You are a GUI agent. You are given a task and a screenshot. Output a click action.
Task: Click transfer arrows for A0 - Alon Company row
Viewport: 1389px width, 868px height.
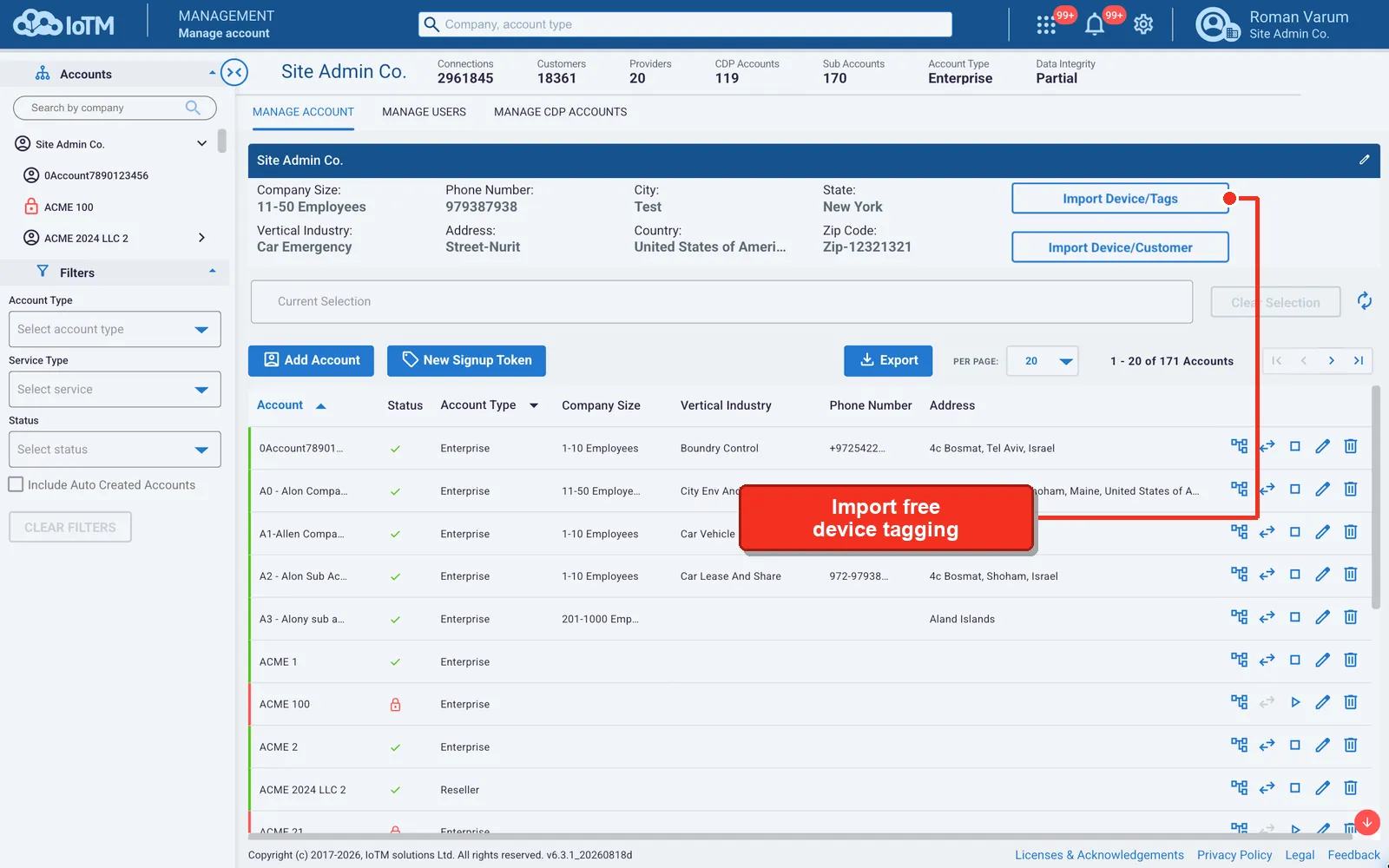pyautogui.click(x=1267, y=489)
